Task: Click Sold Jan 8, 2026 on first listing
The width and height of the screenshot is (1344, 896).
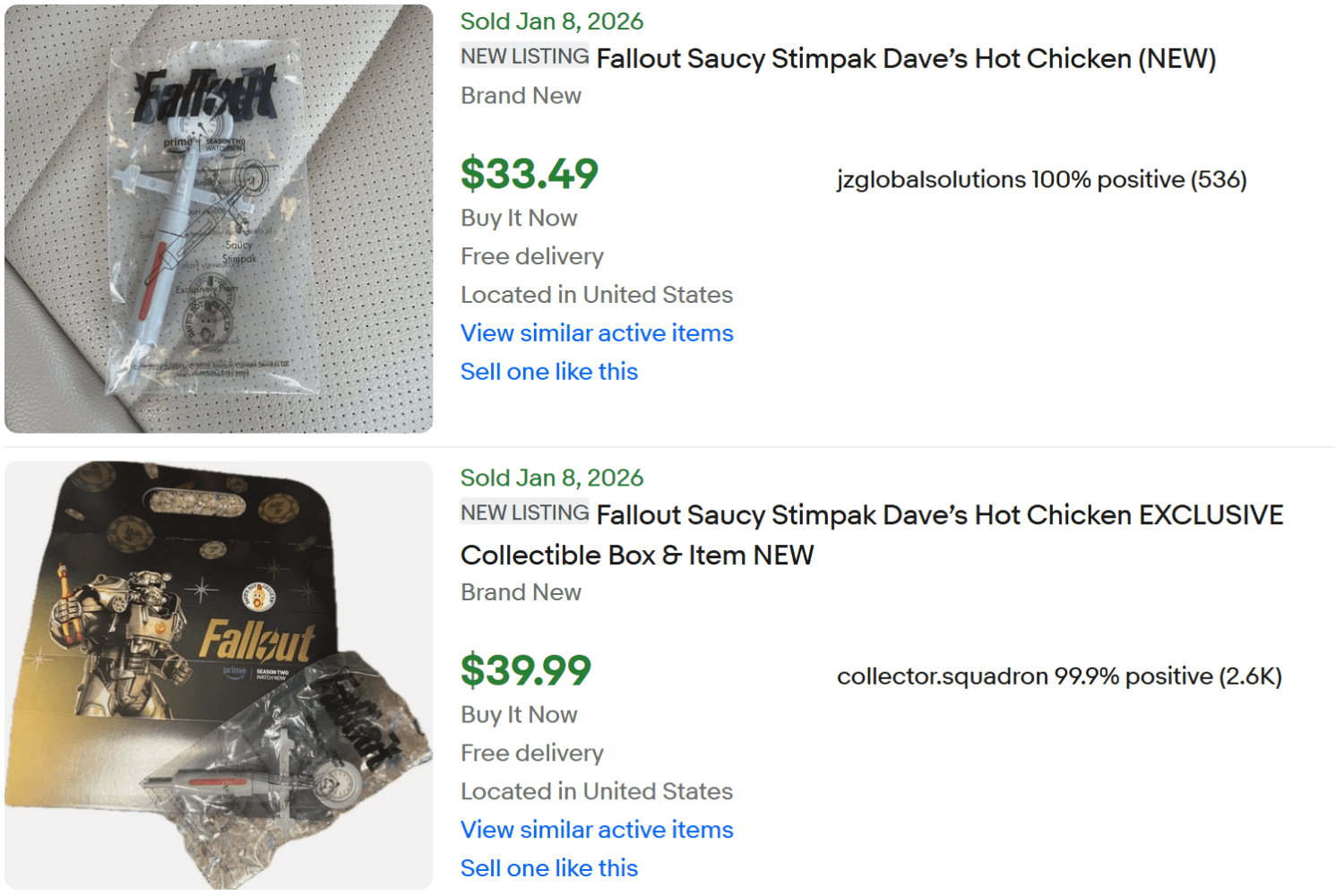Action: tap(551, 21)
